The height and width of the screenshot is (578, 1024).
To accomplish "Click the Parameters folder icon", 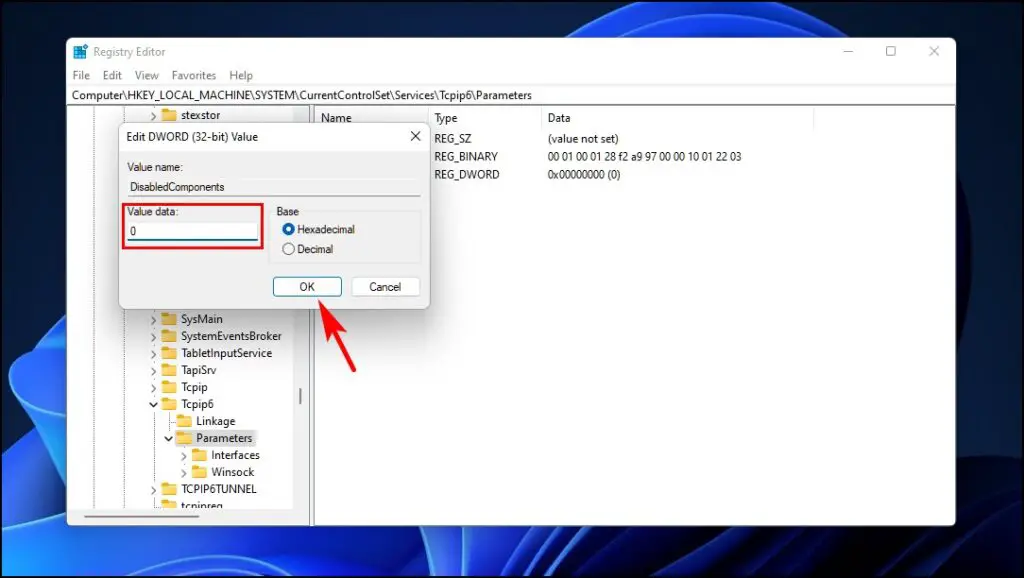I will [184, 438].
